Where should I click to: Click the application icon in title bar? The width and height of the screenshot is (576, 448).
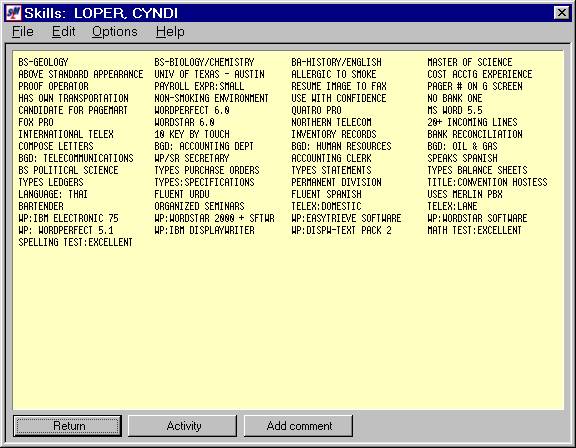coord(13,13)
